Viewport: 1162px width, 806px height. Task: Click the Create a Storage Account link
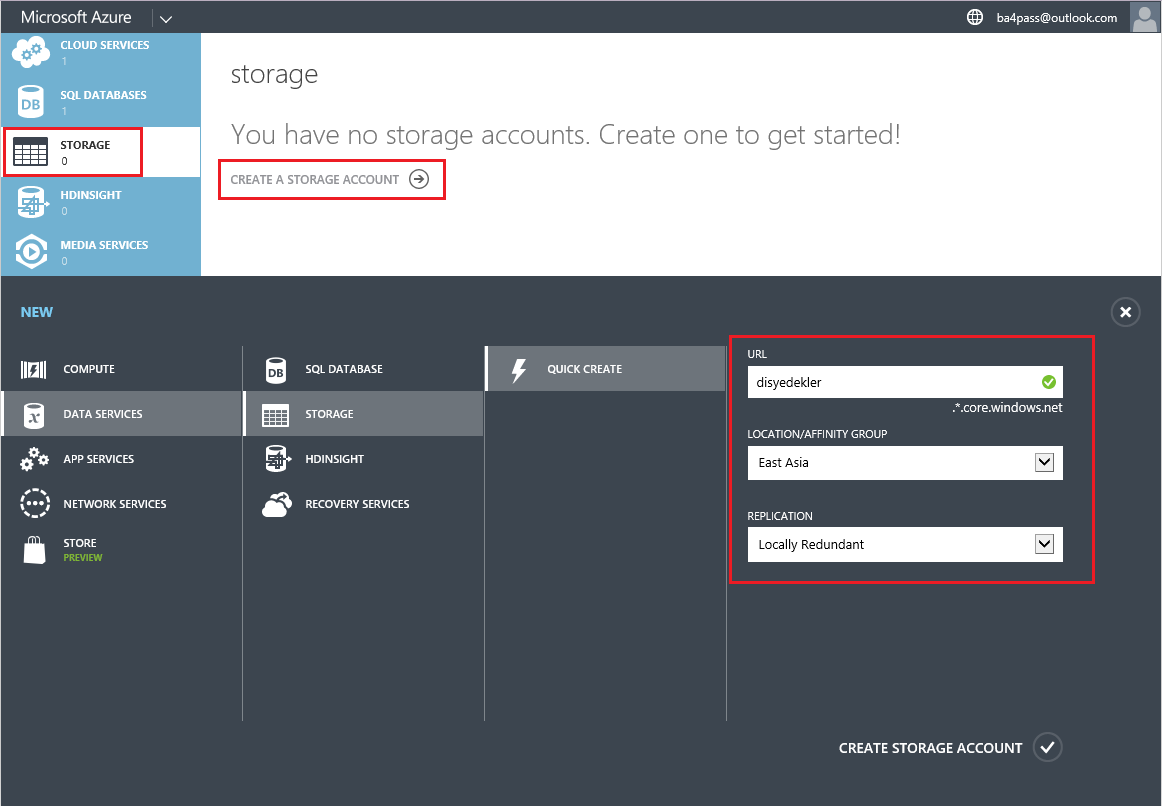[315, 179]
